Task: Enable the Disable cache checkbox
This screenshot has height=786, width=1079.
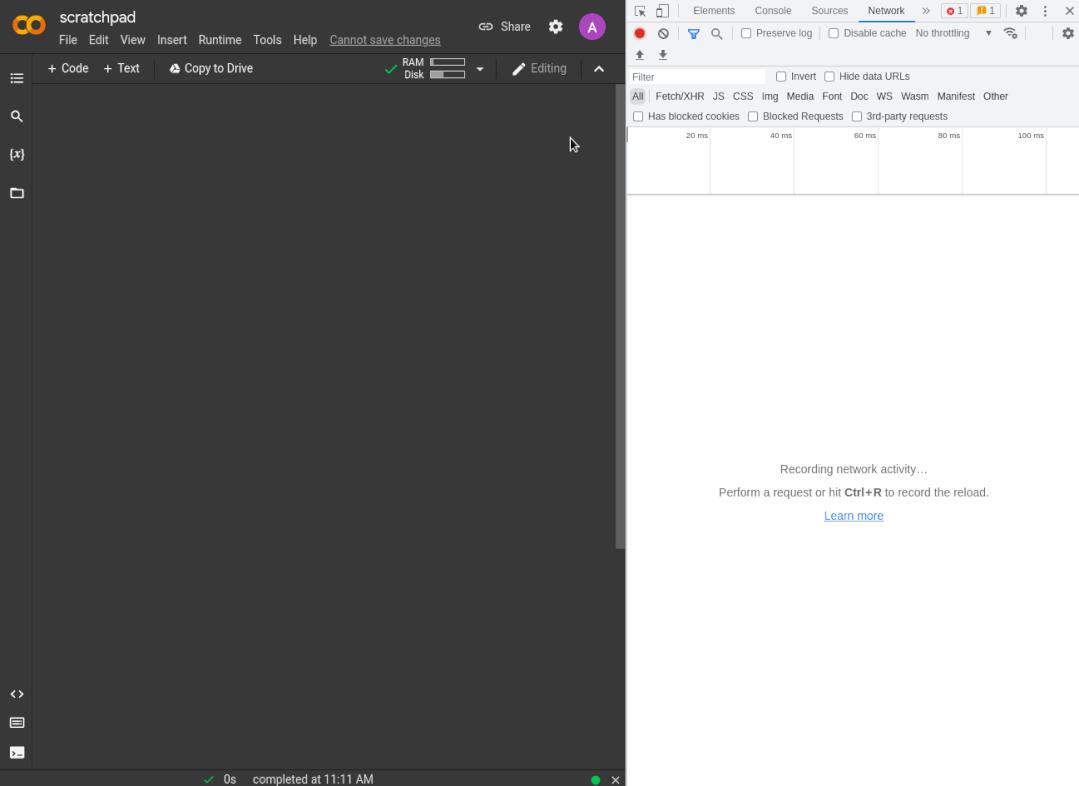Action: (834, 33)
